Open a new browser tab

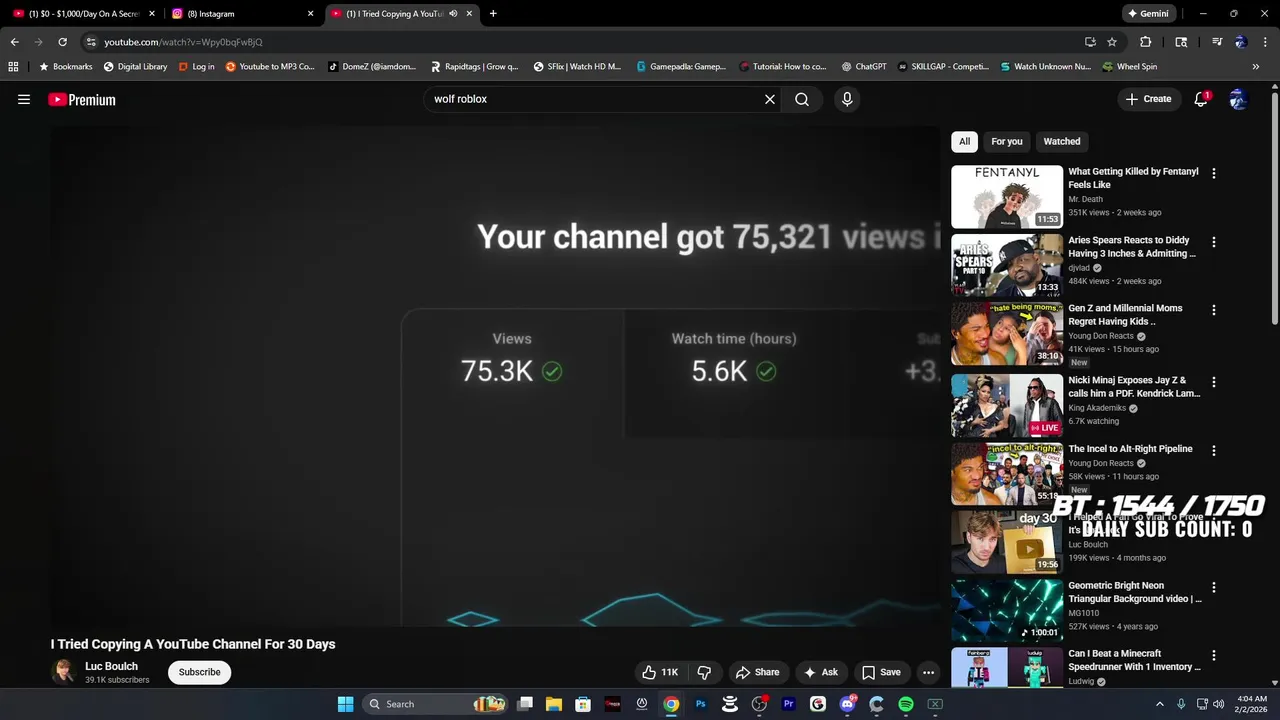(493, 14)
